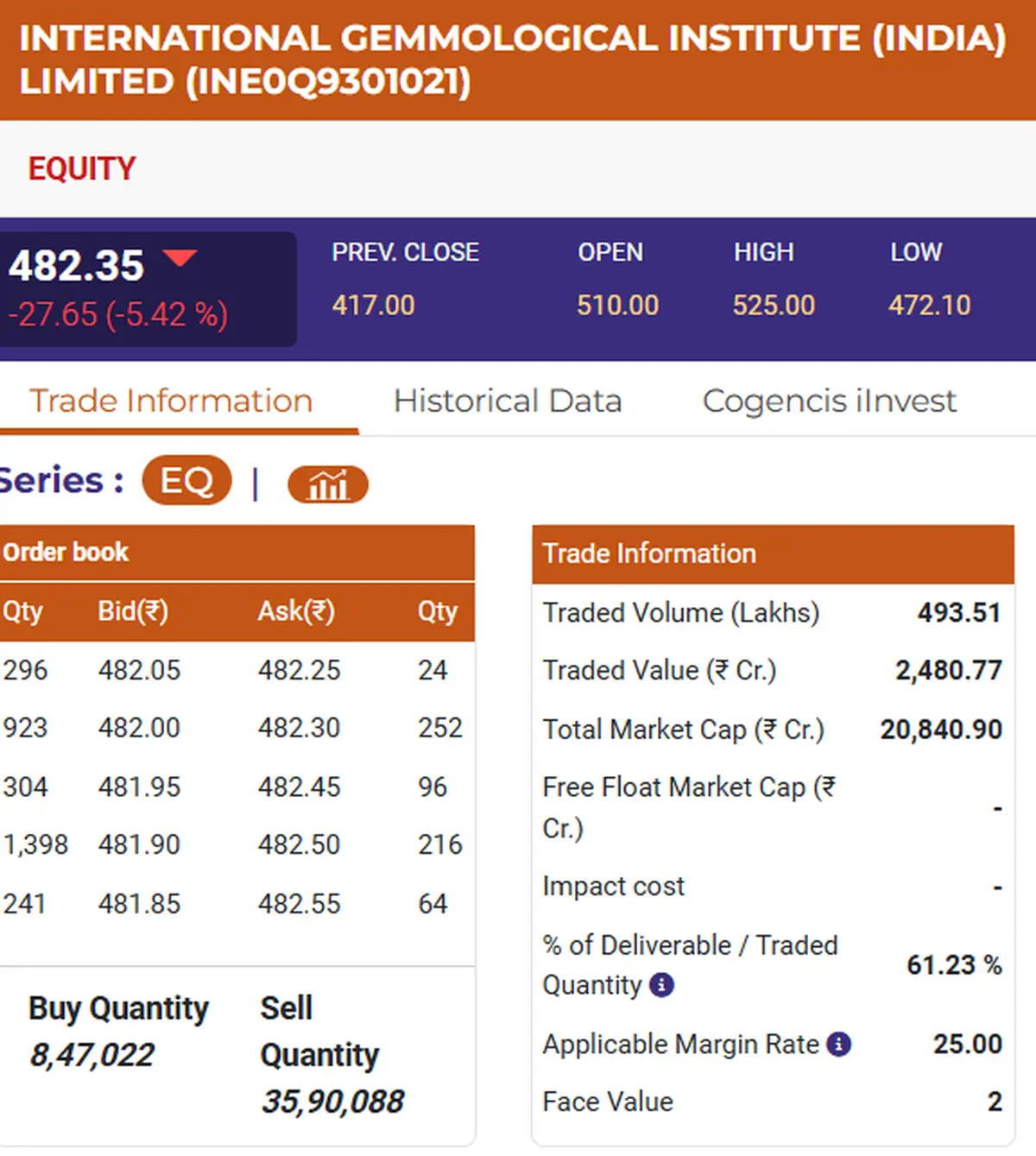Click the OPEN value 510.00

(x=618, y=306)
